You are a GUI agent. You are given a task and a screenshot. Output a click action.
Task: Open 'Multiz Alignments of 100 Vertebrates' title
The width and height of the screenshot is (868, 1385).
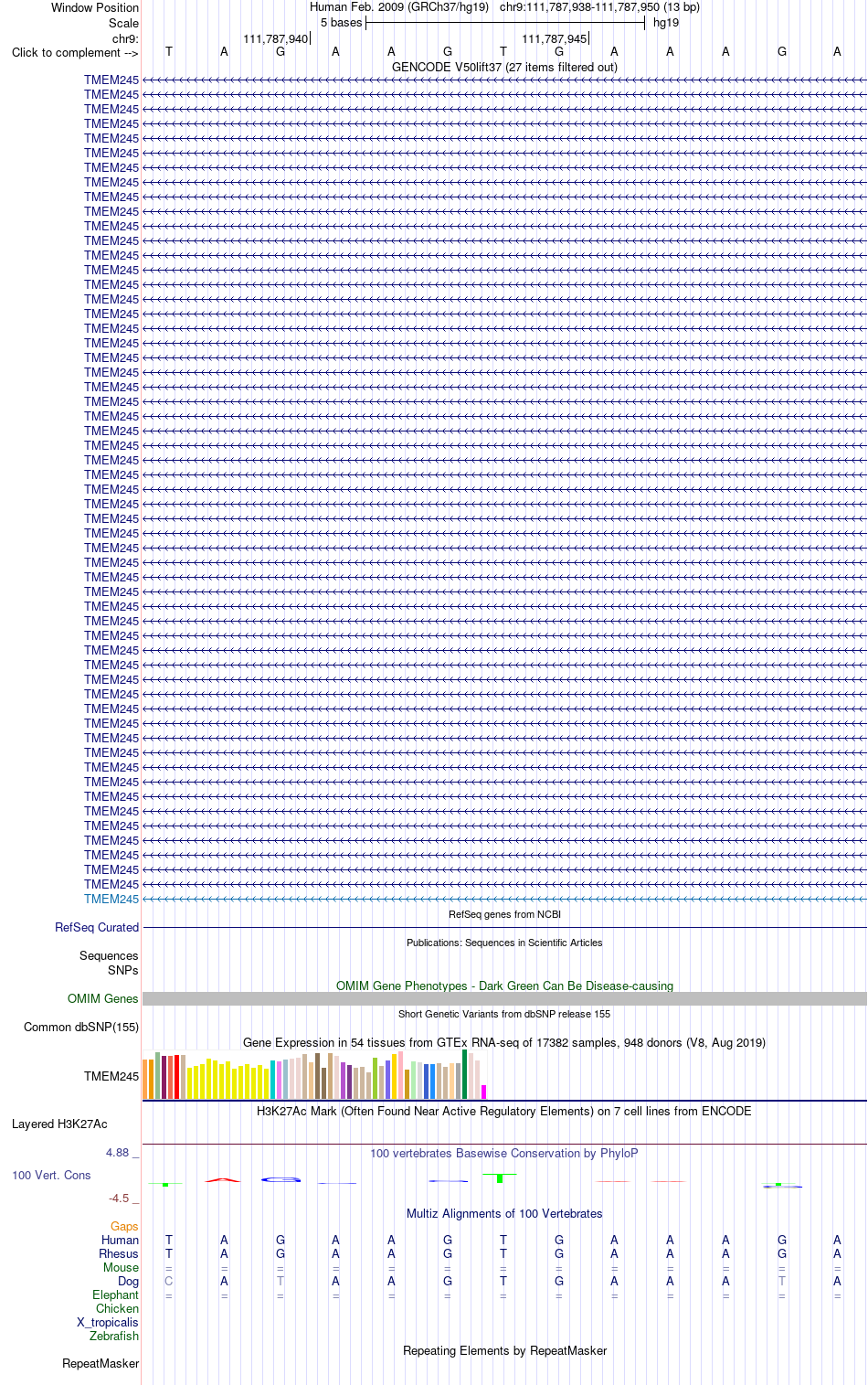coord(504,1213)
